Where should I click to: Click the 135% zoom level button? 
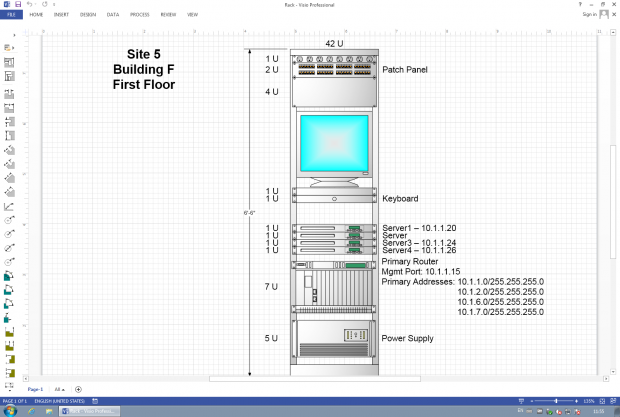589,401
